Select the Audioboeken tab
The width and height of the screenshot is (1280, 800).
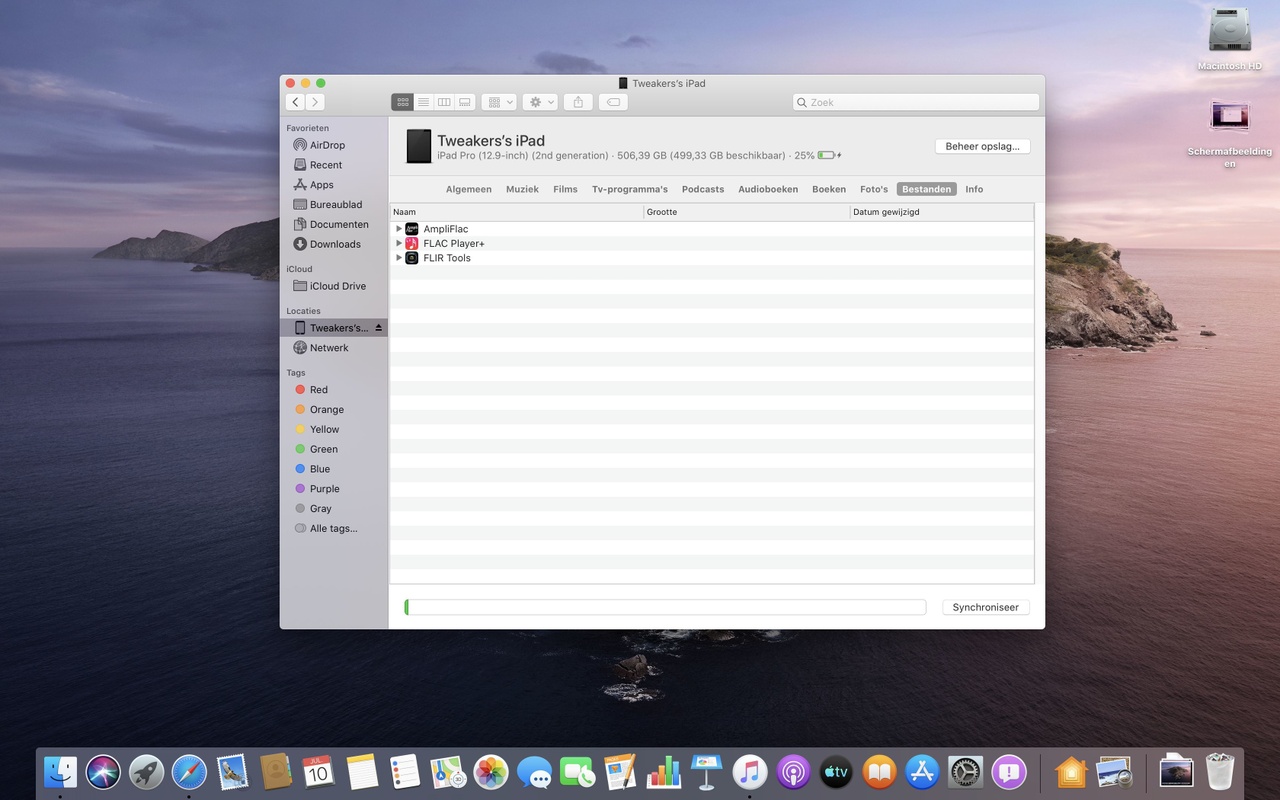[x=768, y=189]
